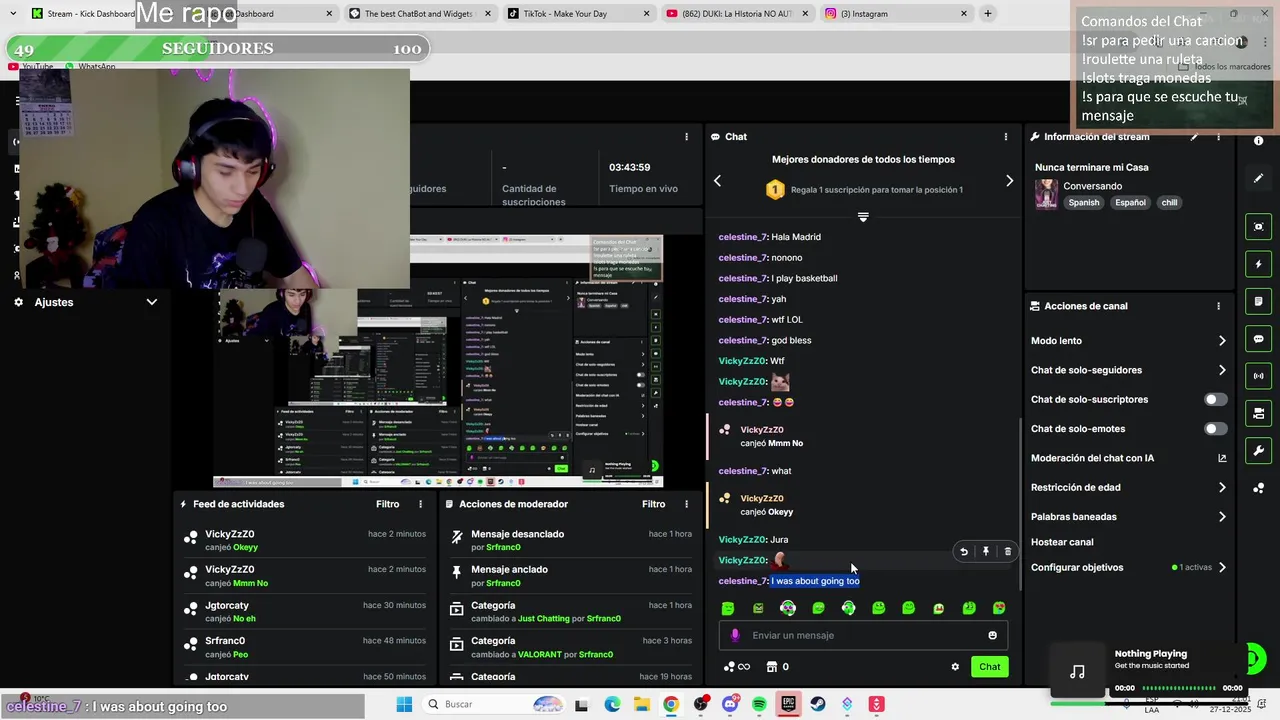Screen dimensions: 1280x720
Task: Expand Chat de solo-seguidores settings
Action: click(x=1222, y=370)
